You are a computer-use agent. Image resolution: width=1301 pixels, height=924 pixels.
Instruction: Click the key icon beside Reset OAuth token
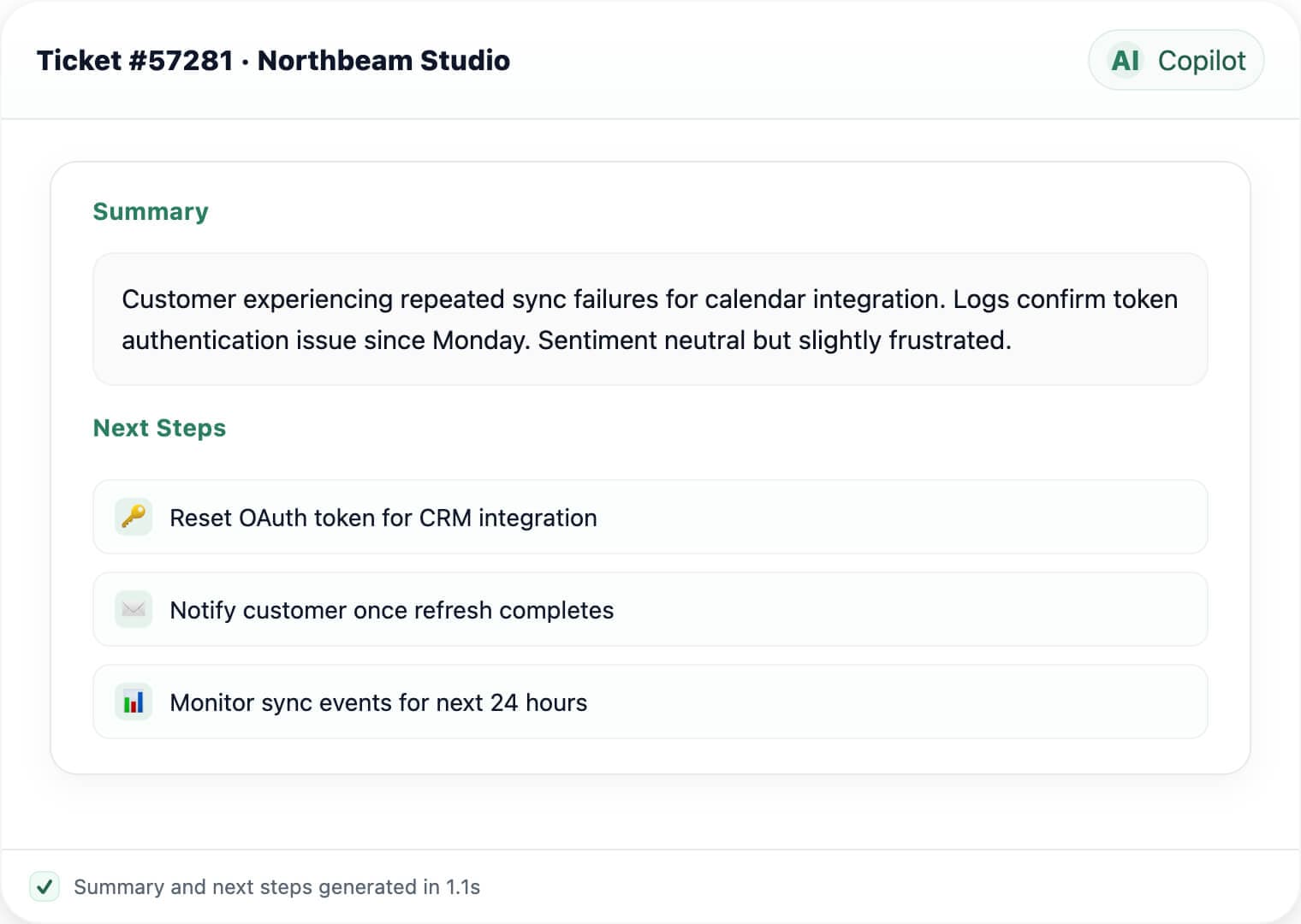point(133,517)
